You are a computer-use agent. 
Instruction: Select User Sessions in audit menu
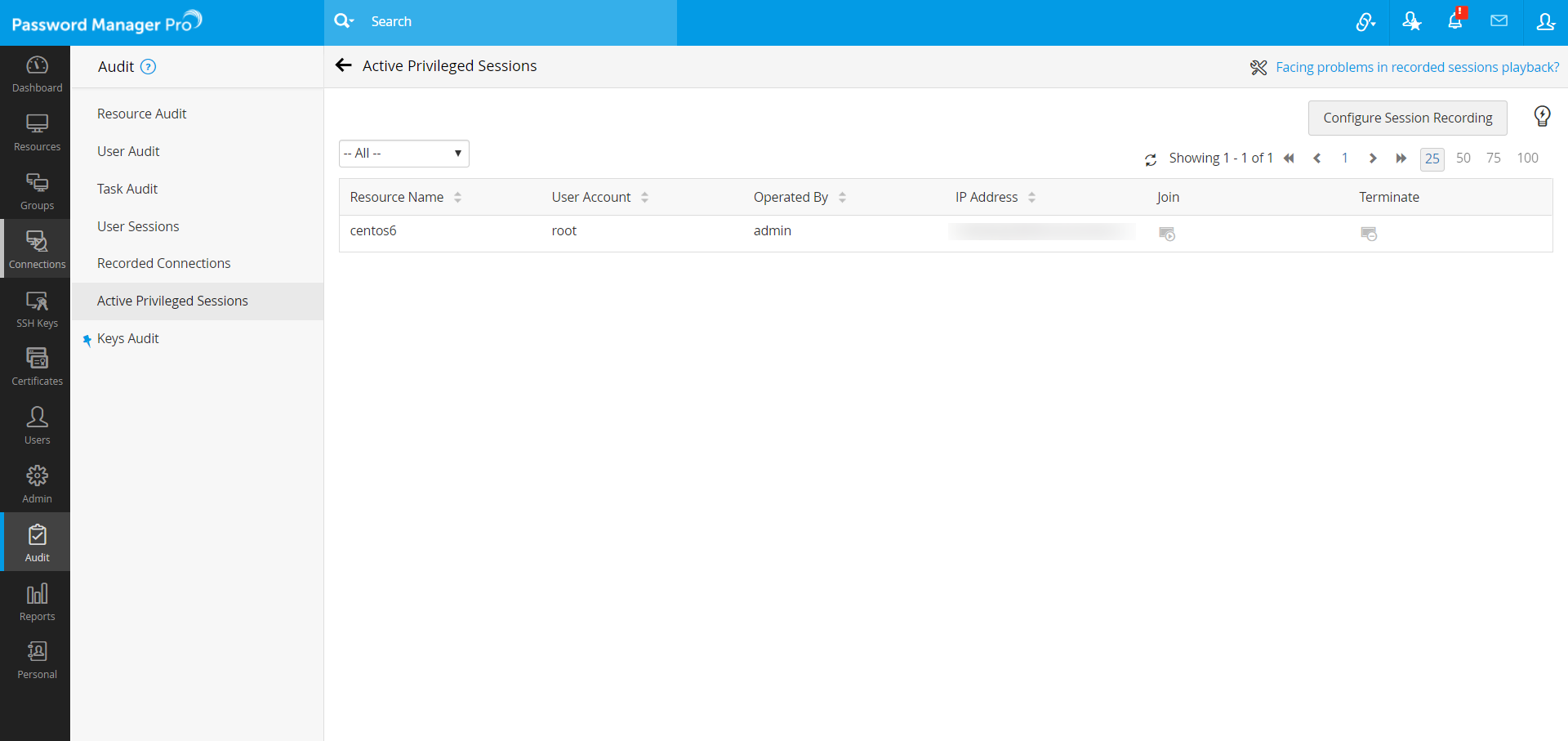pyautogui.click(x=138, y=226)
